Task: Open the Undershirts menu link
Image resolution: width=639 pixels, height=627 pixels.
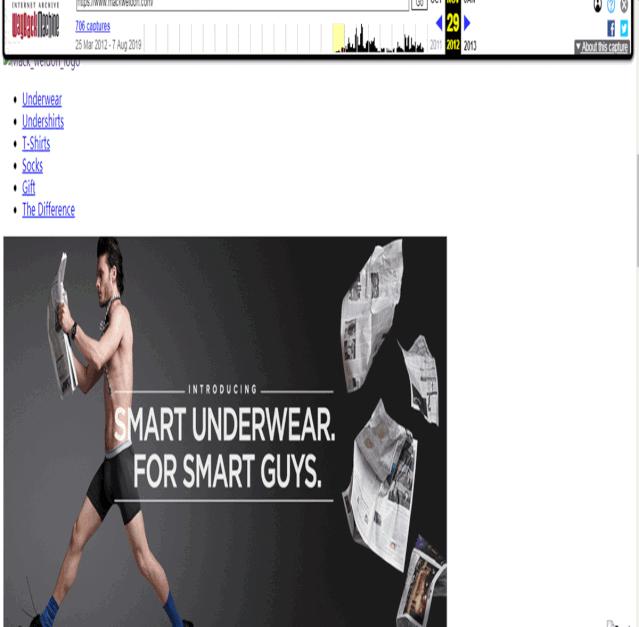Action: (43, 121)
